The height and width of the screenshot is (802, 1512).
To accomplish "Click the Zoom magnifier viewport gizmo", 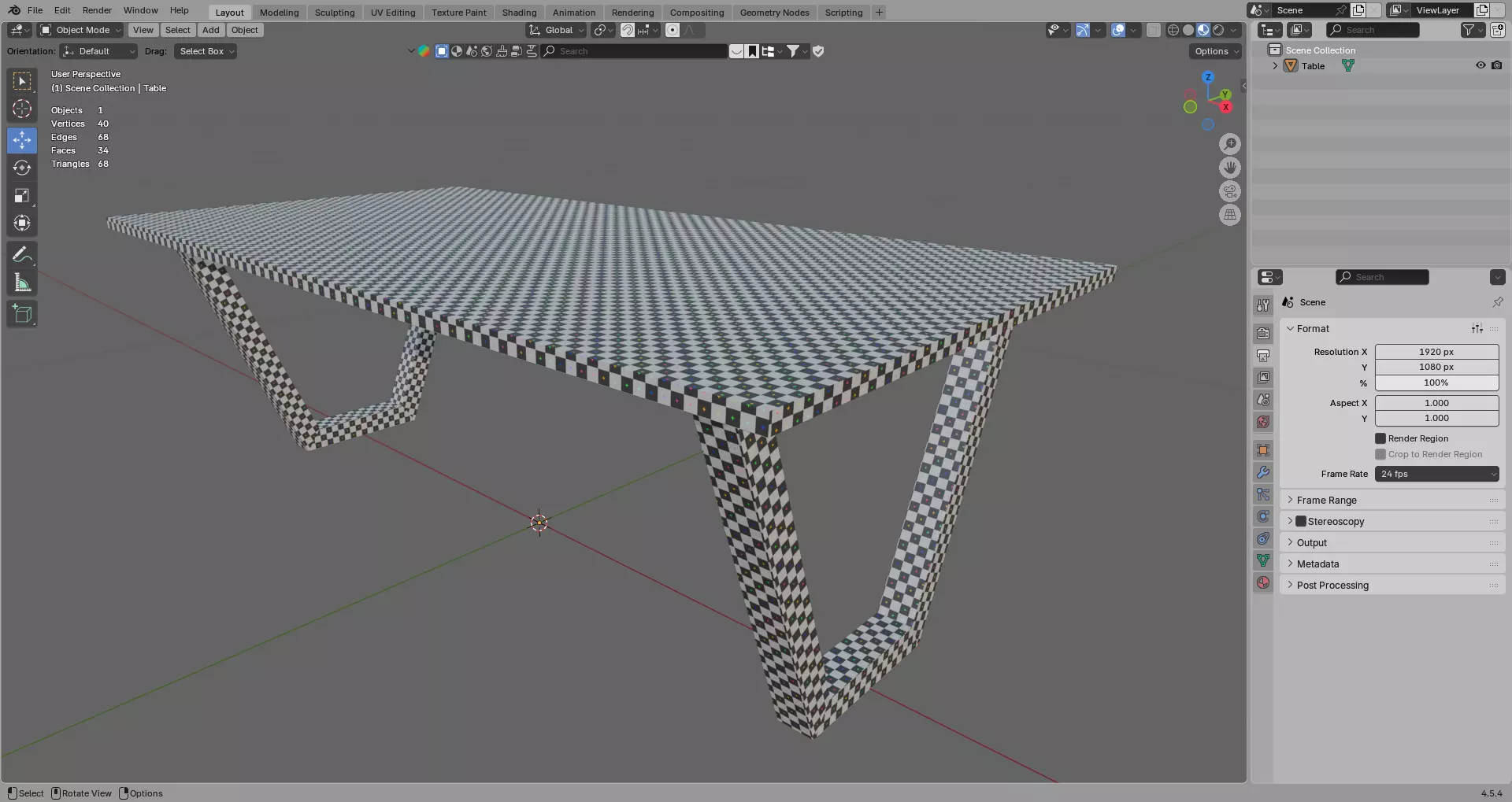I will pos(1230,144).
